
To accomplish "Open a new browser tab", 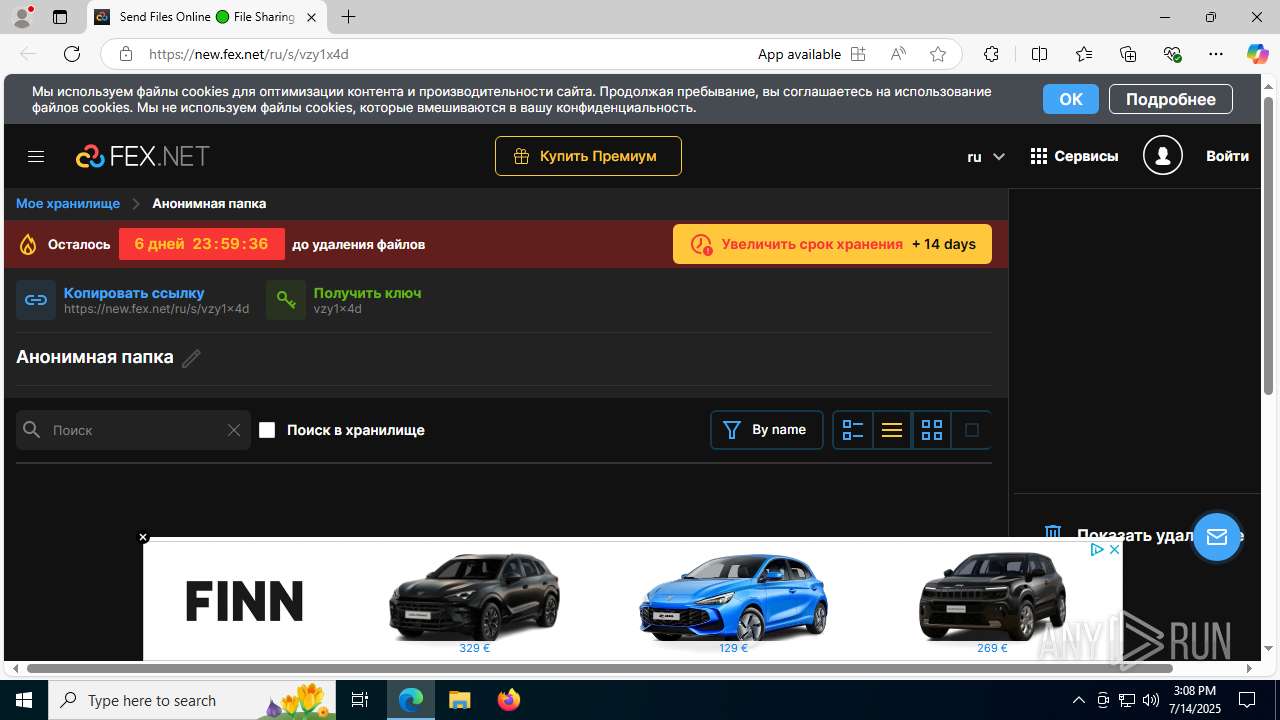I will (348, 17).
